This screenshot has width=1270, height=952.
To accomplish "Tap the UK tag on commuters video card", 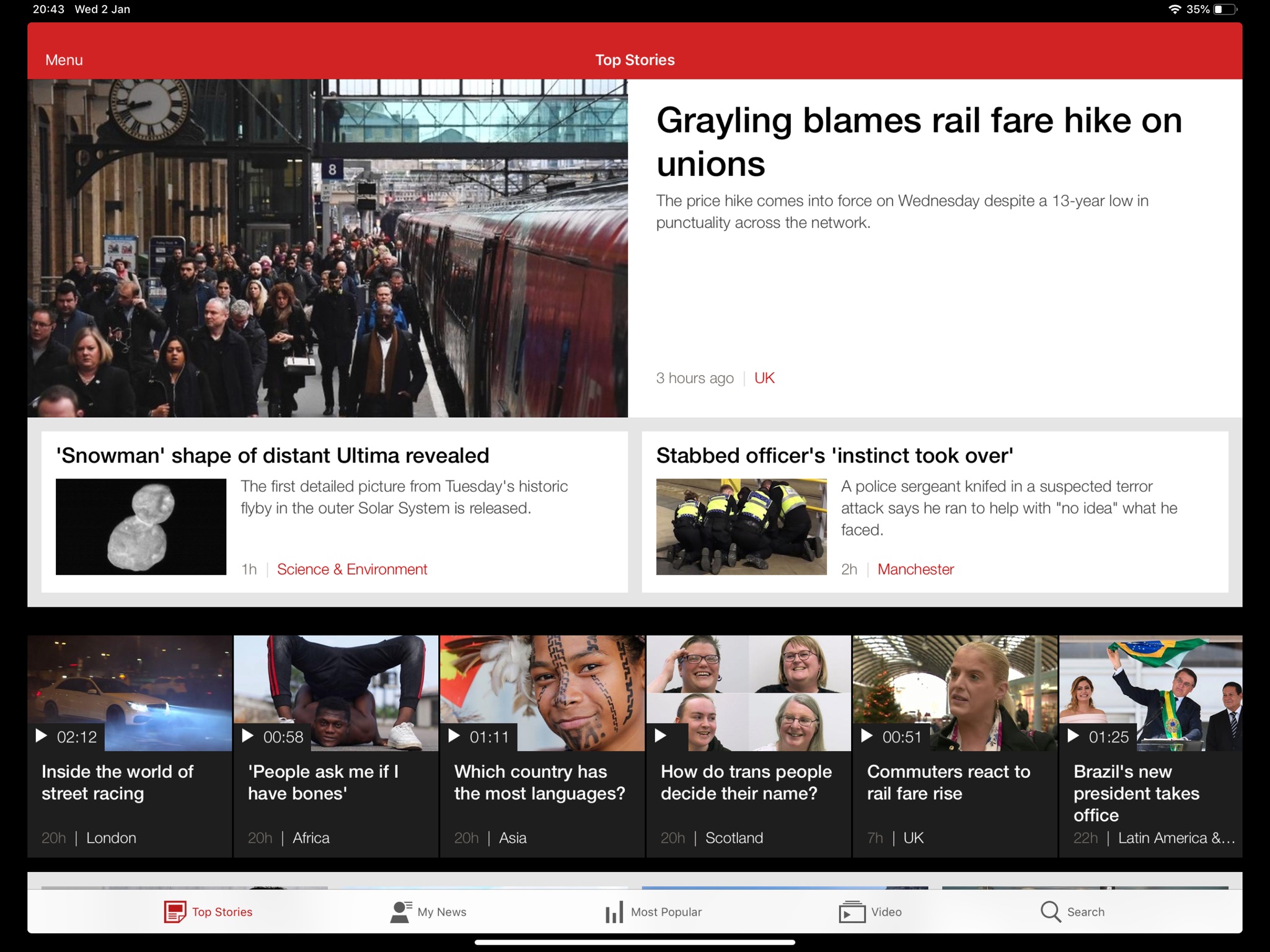I will coord(914,838).
